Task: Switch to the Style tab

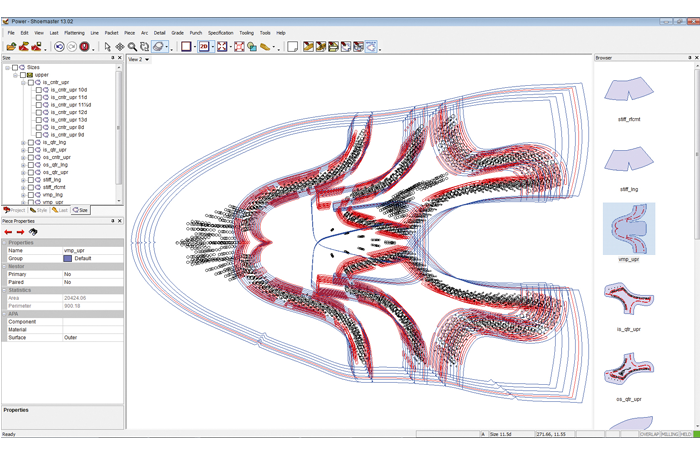Action: tap(39, 210)
